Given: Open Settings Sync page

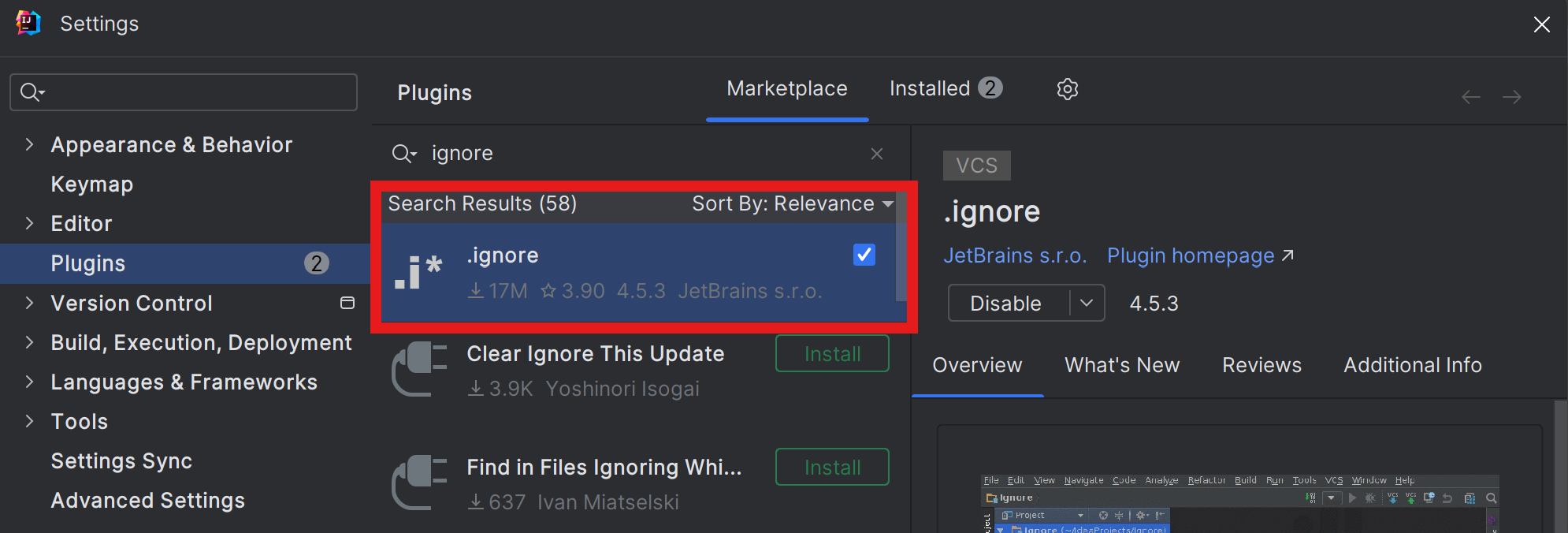Looking at the screenshot, I should (x=121, y=461).
